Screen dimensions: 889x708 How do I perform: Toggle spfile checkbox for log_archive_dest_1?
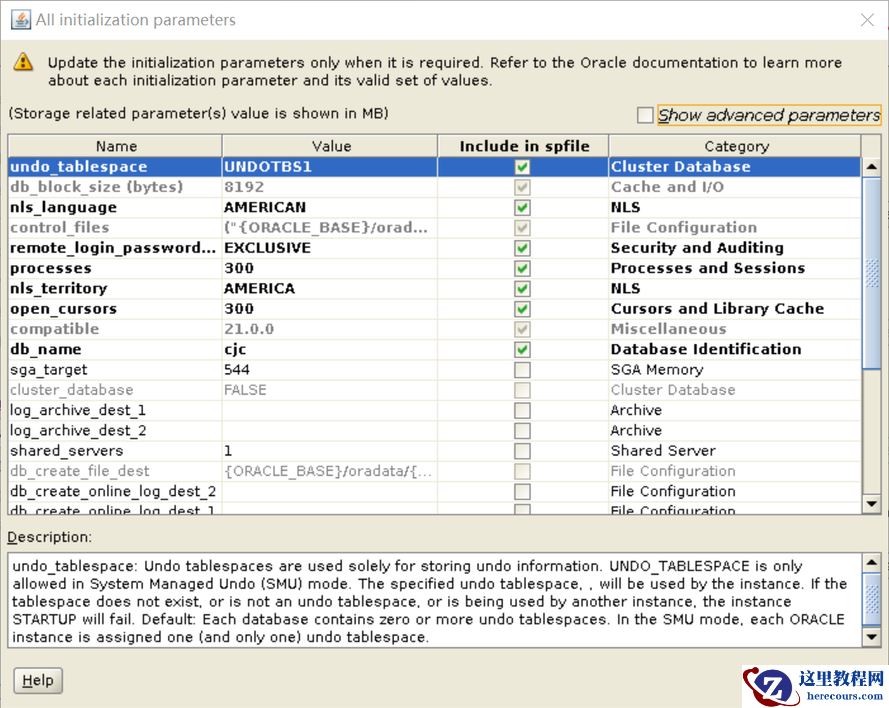(522, 410)
